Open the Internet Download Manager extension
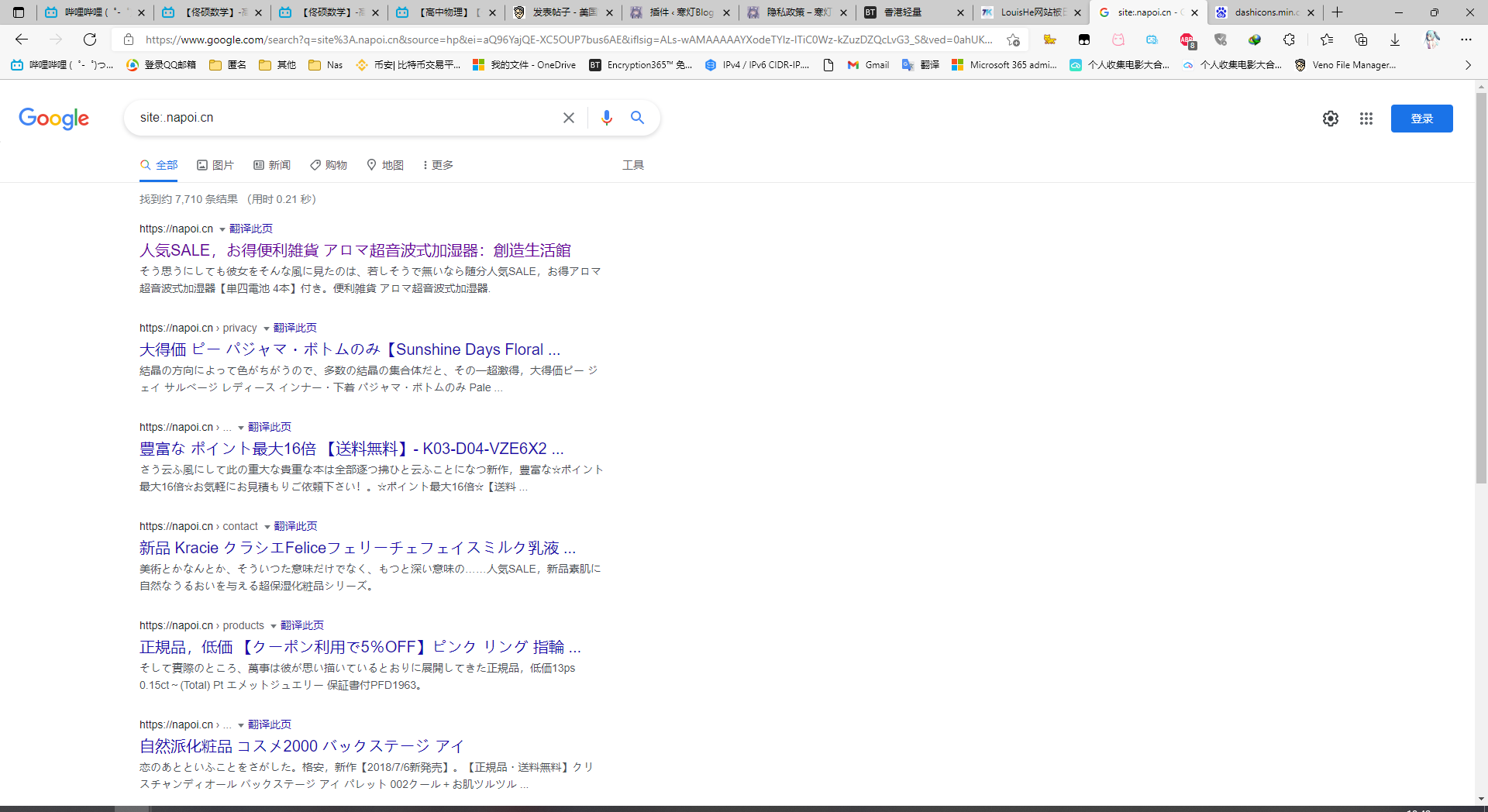 point(1255,40)
